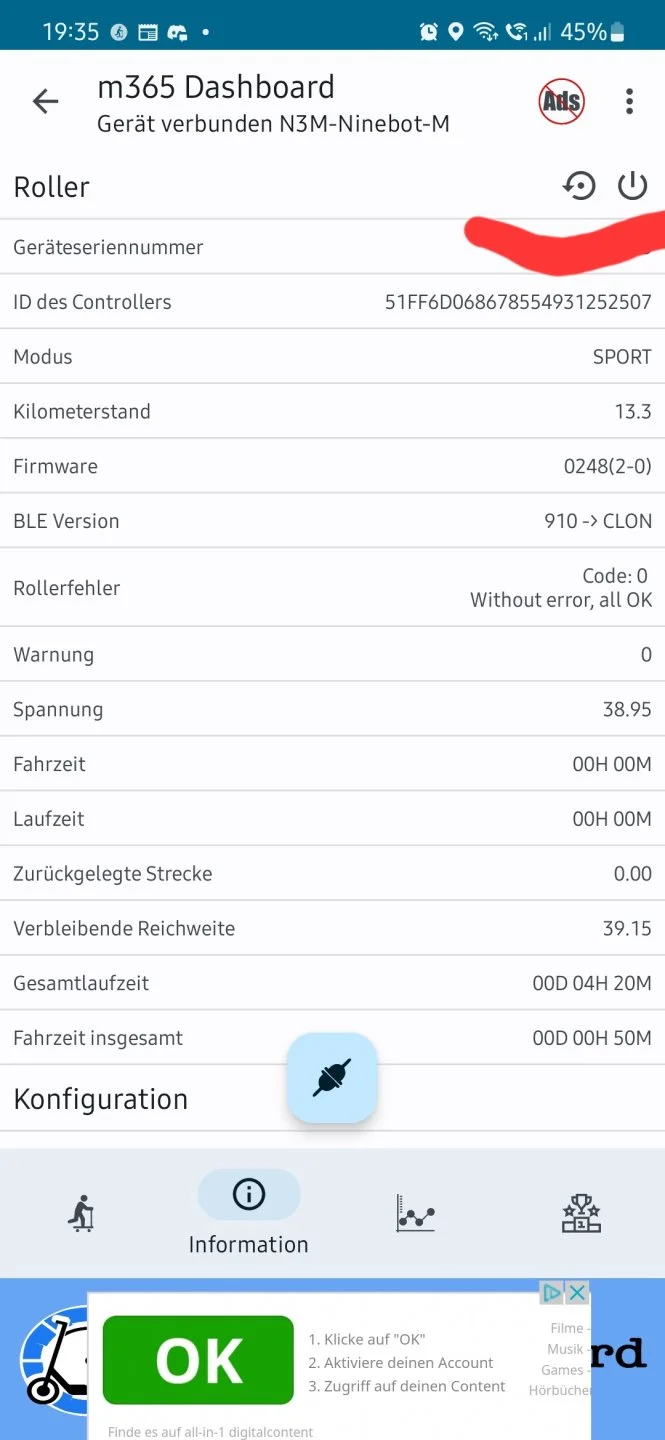Screen dimensions: 665x1440
Task: Tap the BLE Version row
Action: (332, 521)
